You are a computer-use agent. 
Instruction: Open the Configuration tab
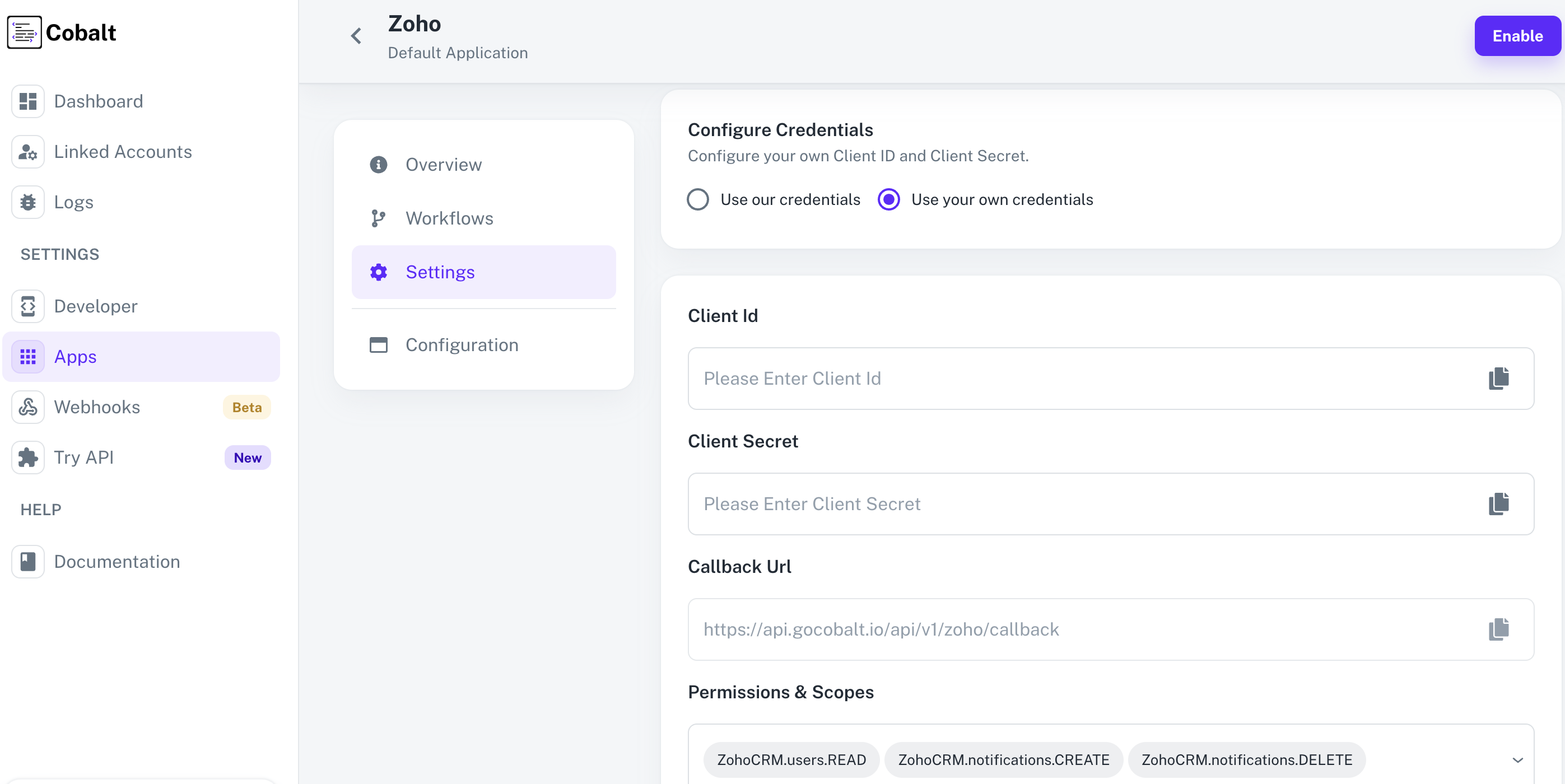pyautogui.click(x=462, y=344)
